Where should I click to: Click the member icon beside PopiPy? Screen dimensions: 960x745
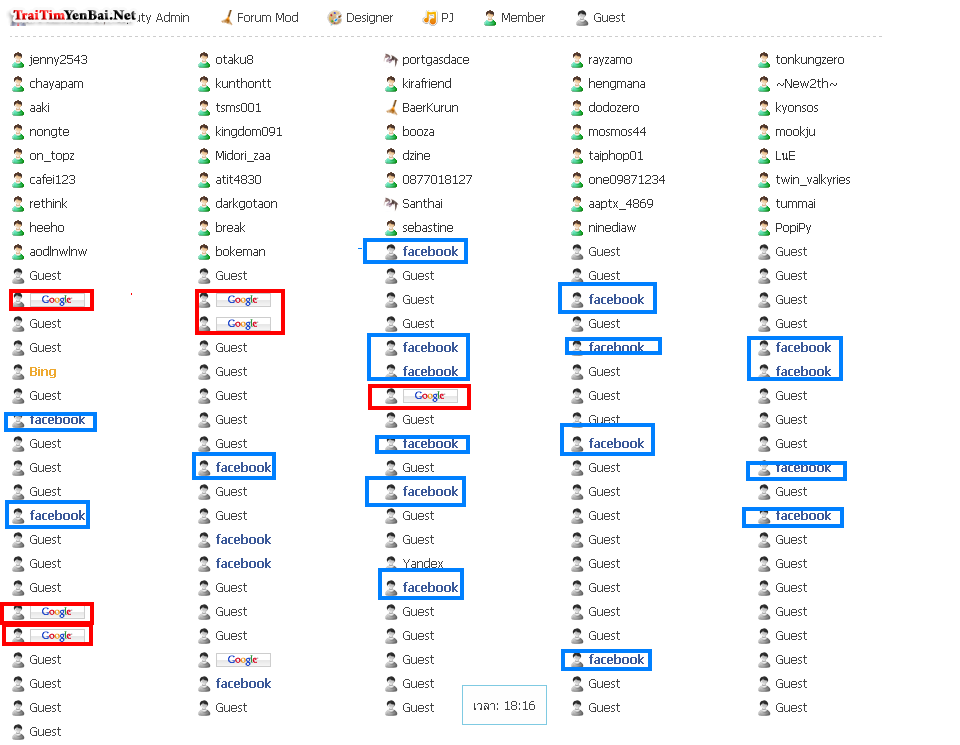pos(764,228)
